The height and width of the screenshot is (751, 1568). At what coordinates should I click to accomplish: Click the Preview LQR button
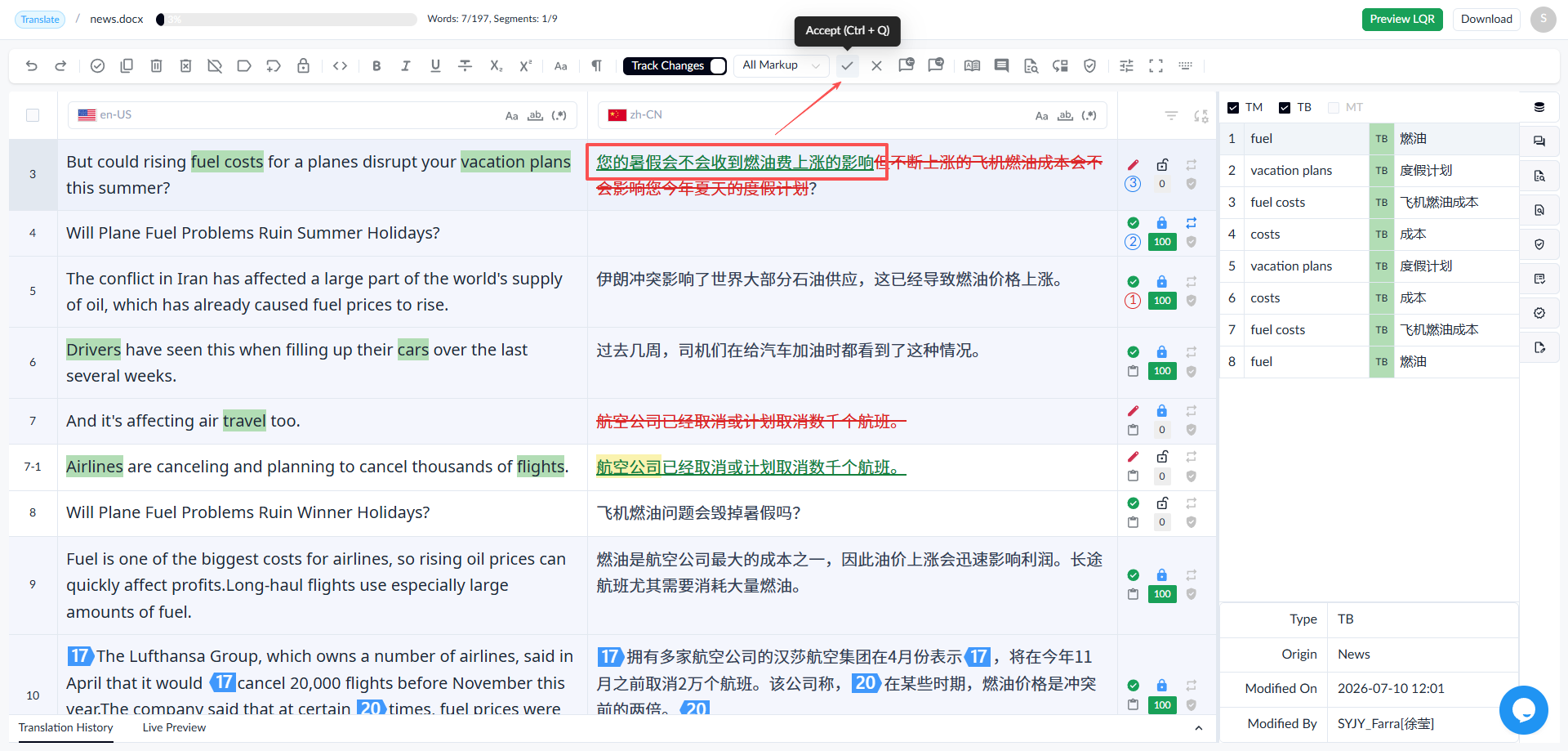click(1402, 20)
